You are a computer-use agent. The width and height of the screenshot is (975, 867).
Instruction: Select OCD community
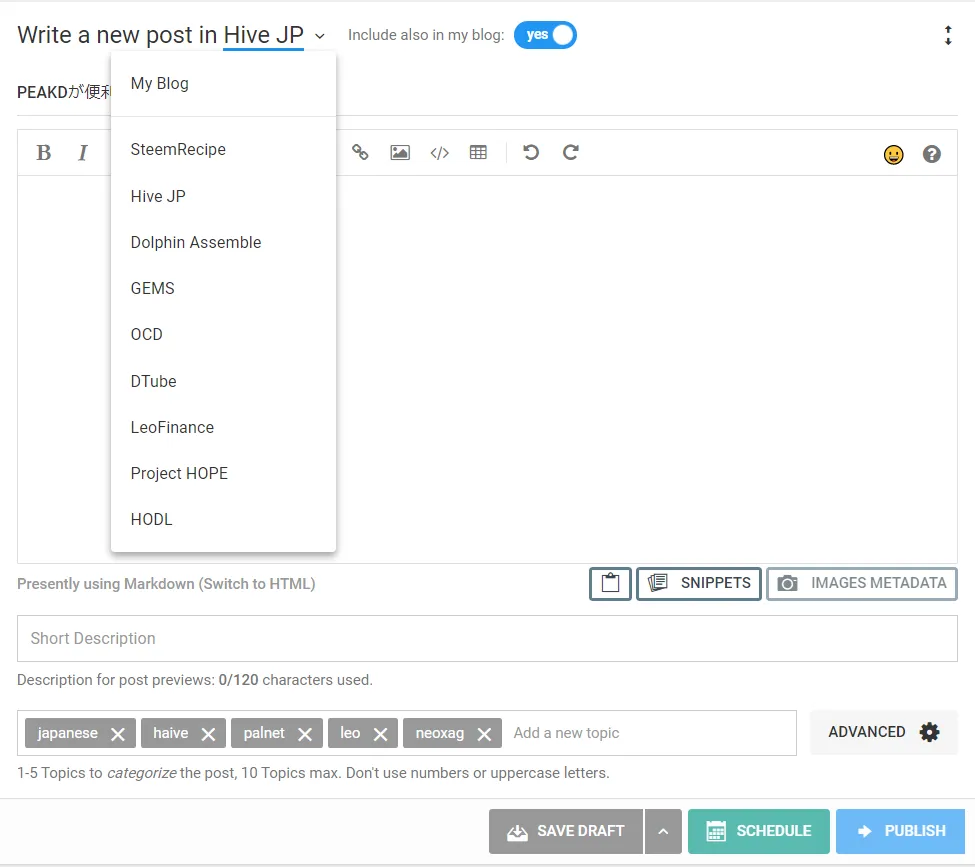(223, 334)
